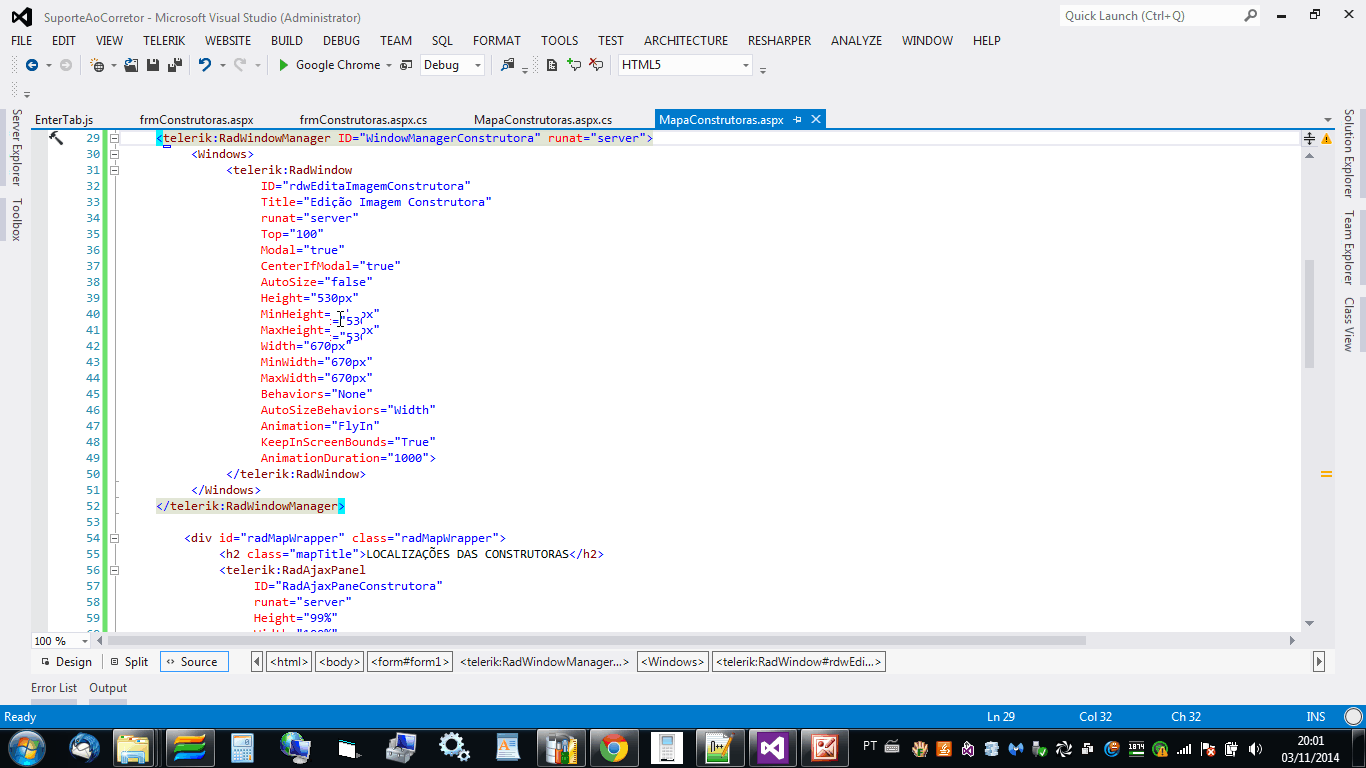Pin the MapaConstrutoras.aspx tab
Screen dimensions: 1366x768
click(x=798, y=119)
